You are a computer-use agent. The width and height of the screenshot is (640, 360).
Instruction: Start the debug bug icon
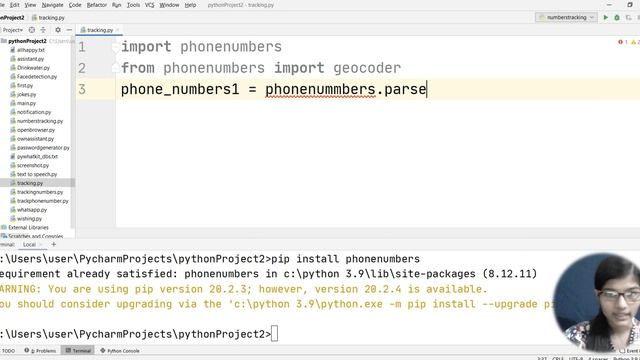point(617,18)
